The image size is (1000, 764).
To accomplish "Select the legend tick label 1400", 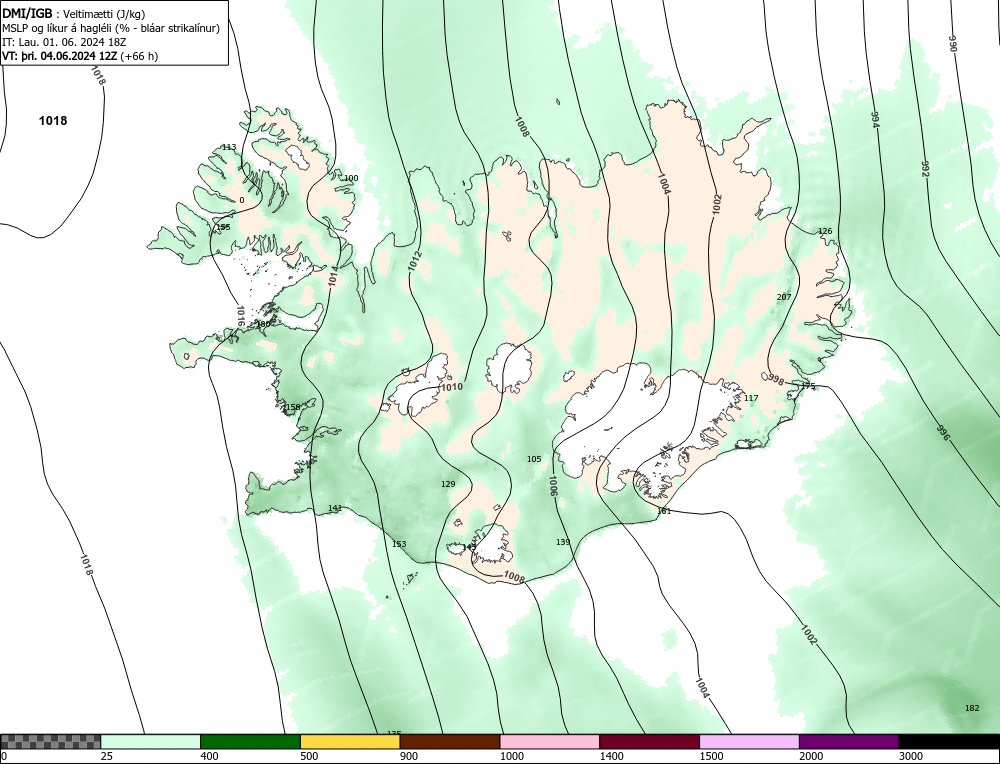I will (612, 756).
